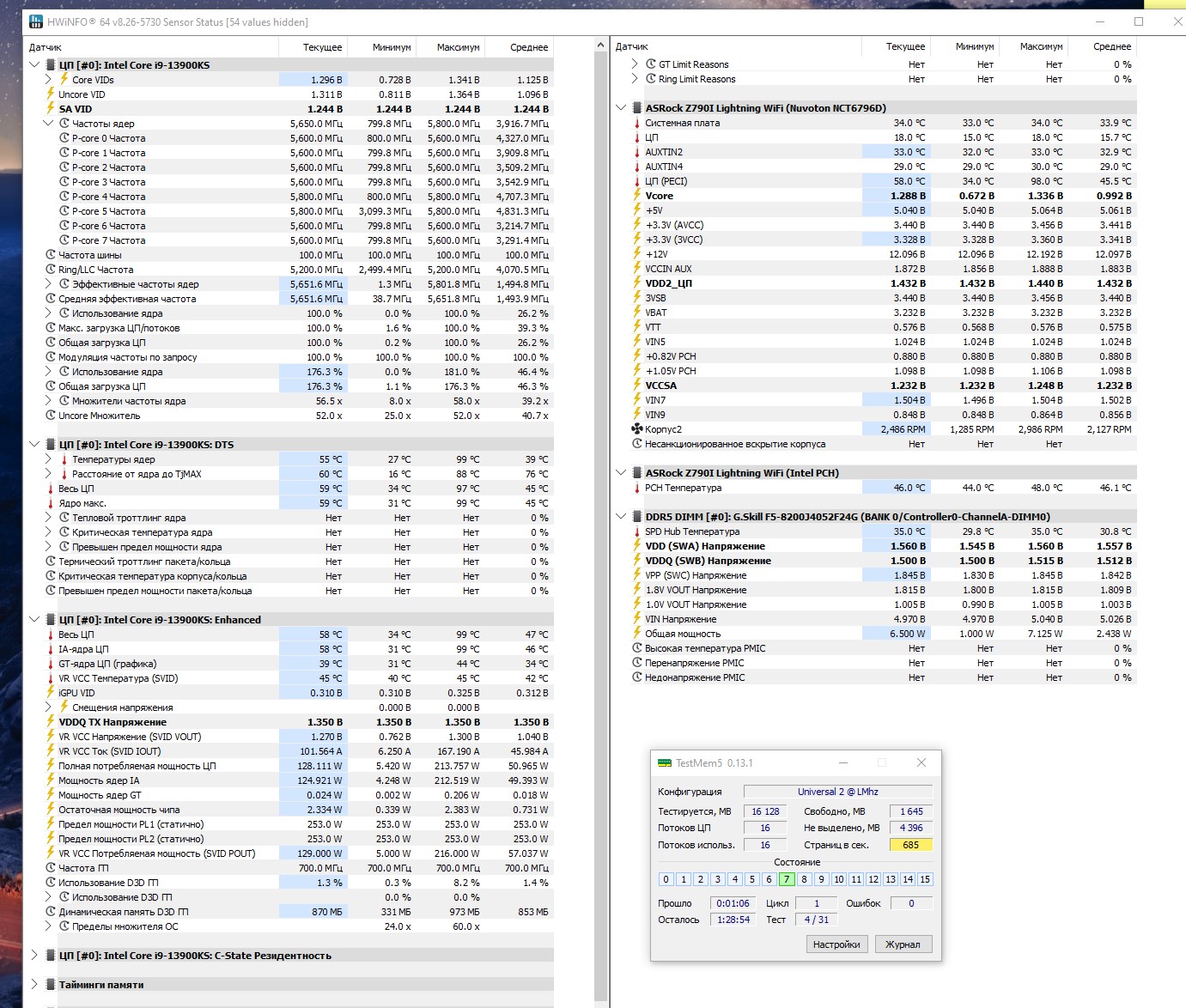The image size is (1186, 1008).
Task: Click the thermometer icon beside SPD Hub Температура
Action: (x=637, y=531)
